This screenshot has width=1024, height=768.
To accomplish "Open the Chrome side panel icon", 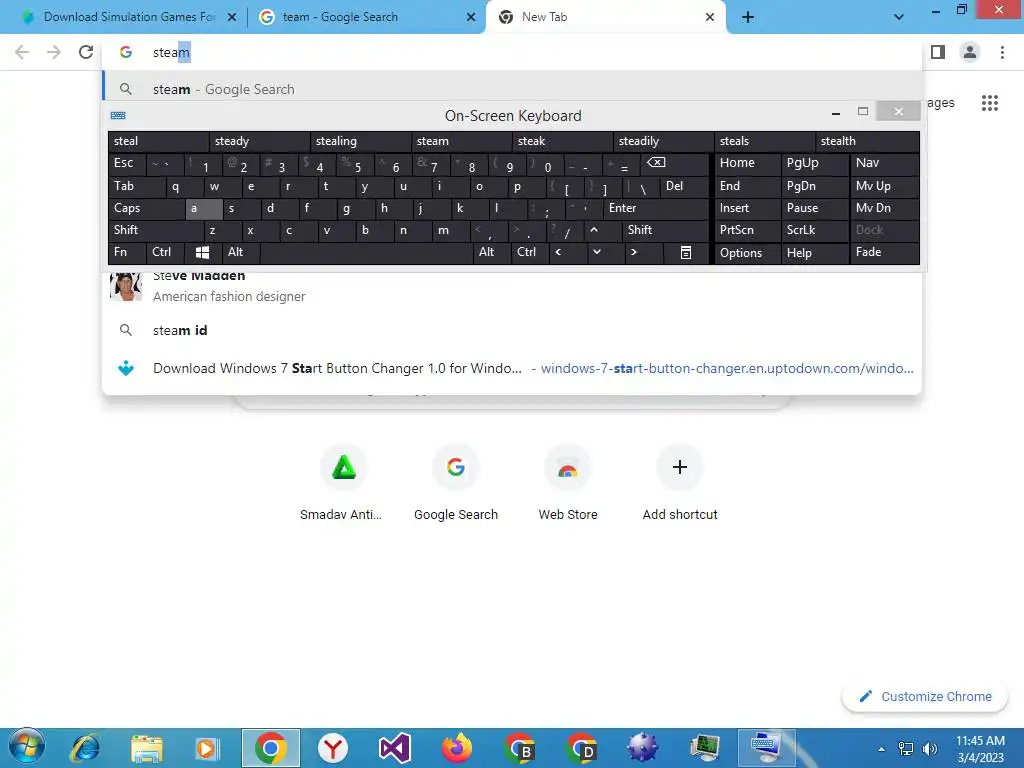I will point(938,52).
